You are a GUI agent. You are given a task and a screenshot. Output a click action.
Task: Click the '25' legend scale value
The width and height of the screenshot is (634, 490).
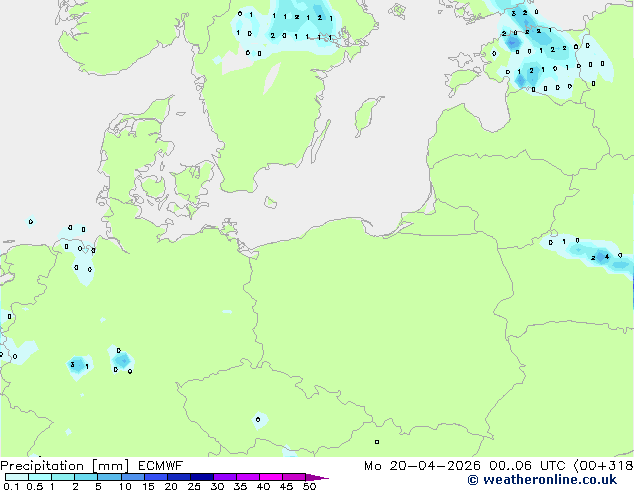click(x=194, y=486)
